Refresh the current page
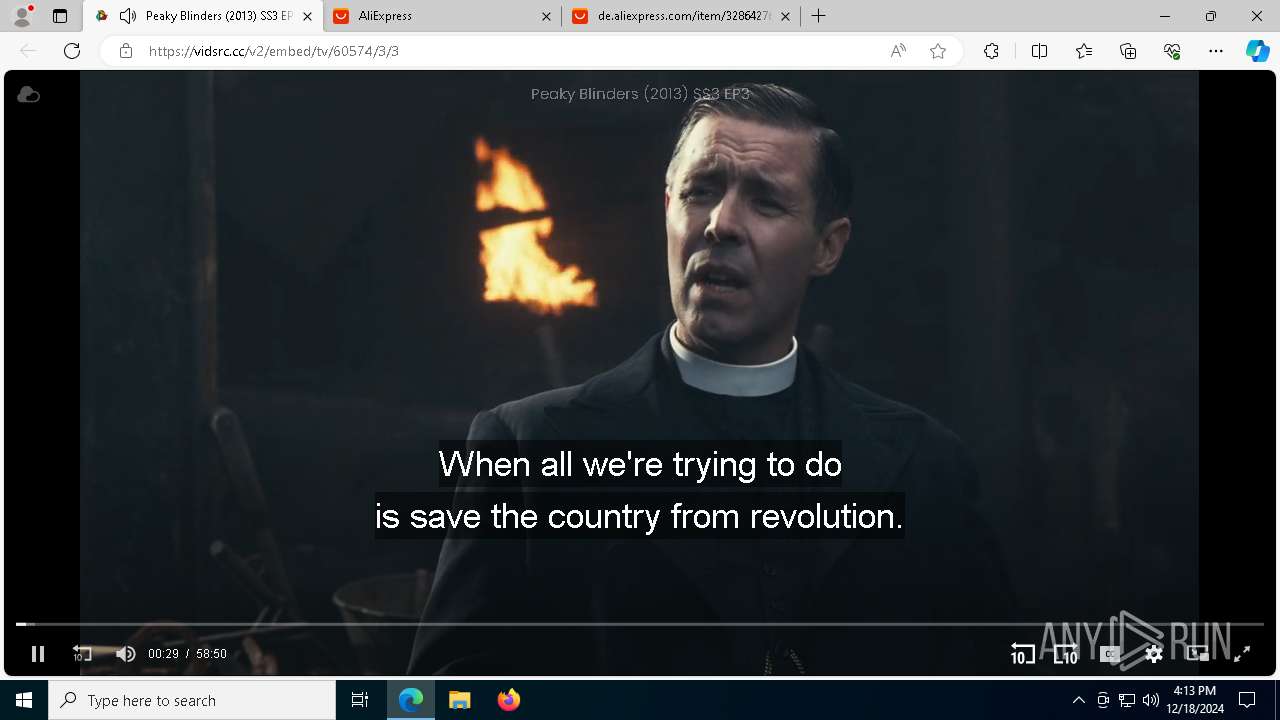The image size is (1280, 720). (x=72, y=51)
